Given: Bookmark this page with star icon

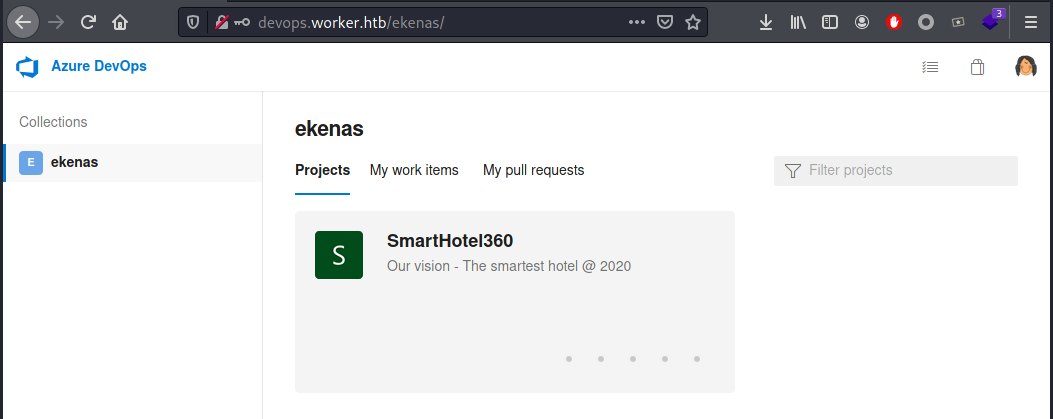Looking at the screenshot, I should click(692, 22).
